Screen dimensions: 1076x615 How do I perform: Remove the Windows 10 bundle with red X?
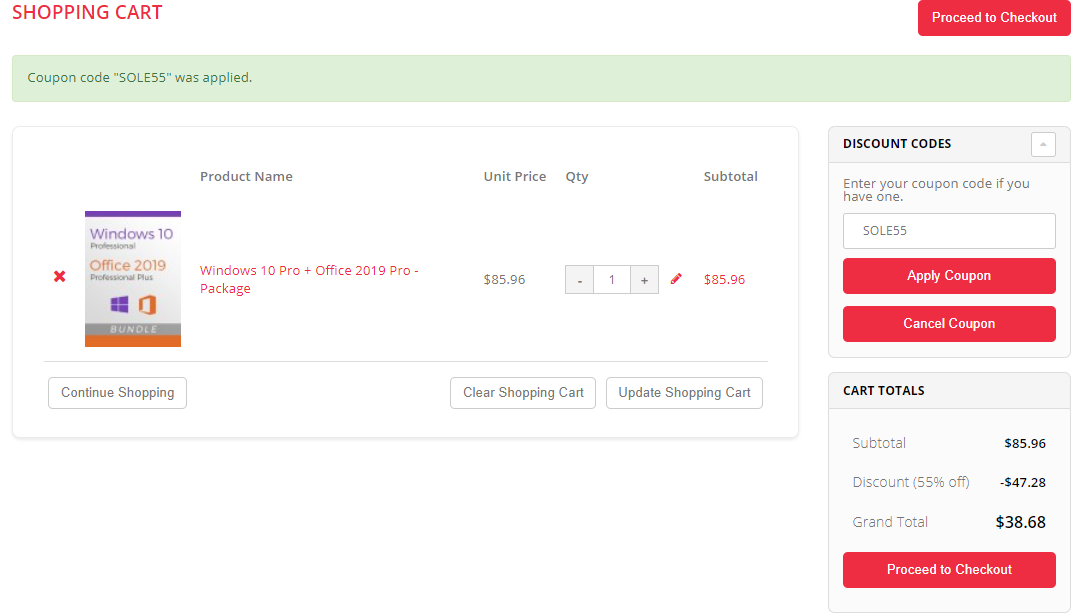60,276
